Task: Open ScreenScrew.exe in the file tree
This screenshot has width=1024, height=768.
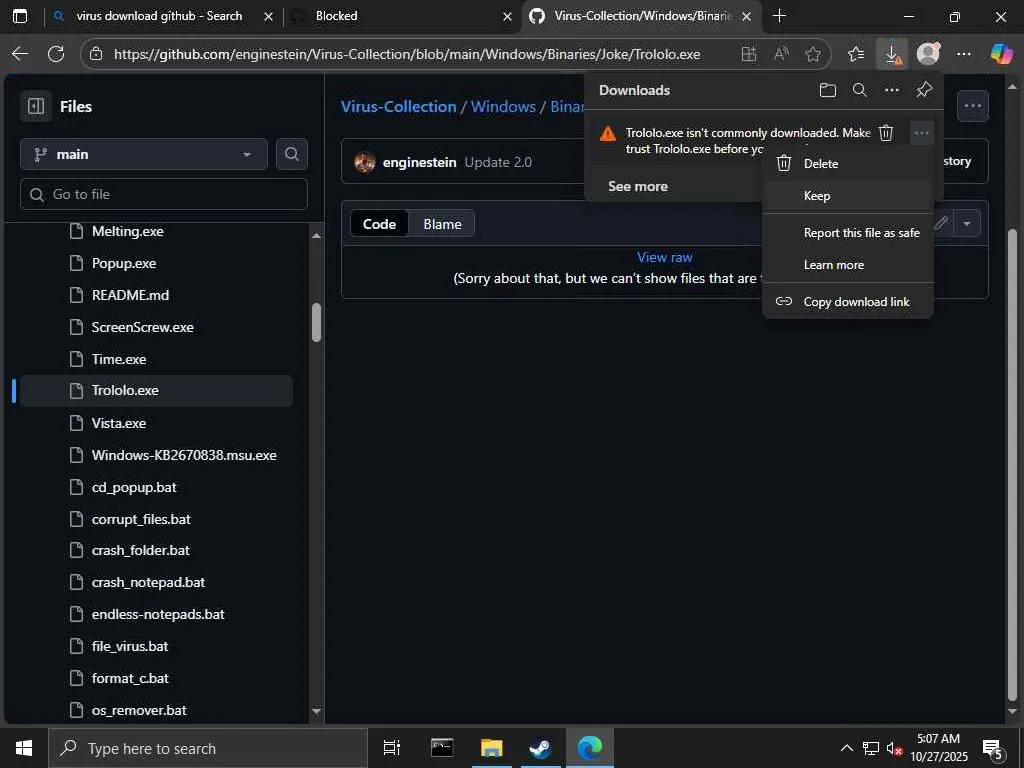Action: coord(142,327)
